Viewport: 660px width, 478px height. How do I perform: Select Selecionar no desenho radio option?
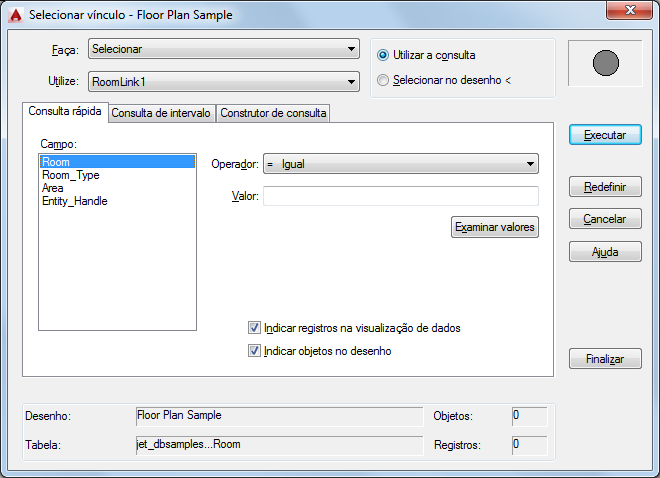pos(383,80)
